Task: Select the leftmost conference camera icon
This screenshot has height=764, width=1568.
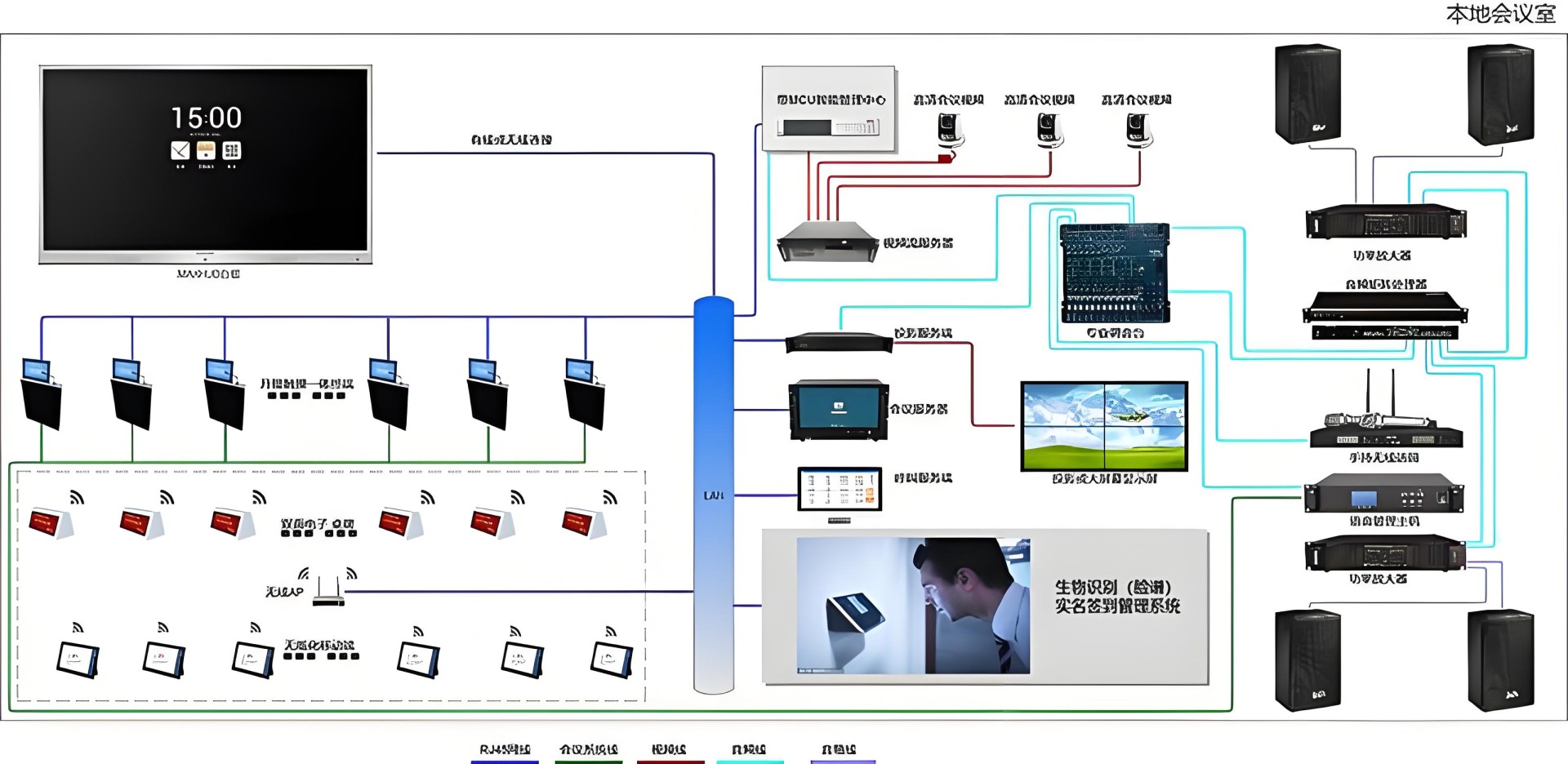Action: coord(949,130)
